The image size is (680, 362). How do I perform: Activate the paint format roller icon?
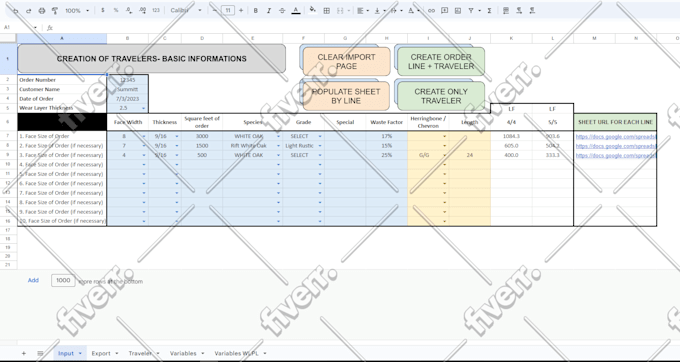click(x=55, y=10)
